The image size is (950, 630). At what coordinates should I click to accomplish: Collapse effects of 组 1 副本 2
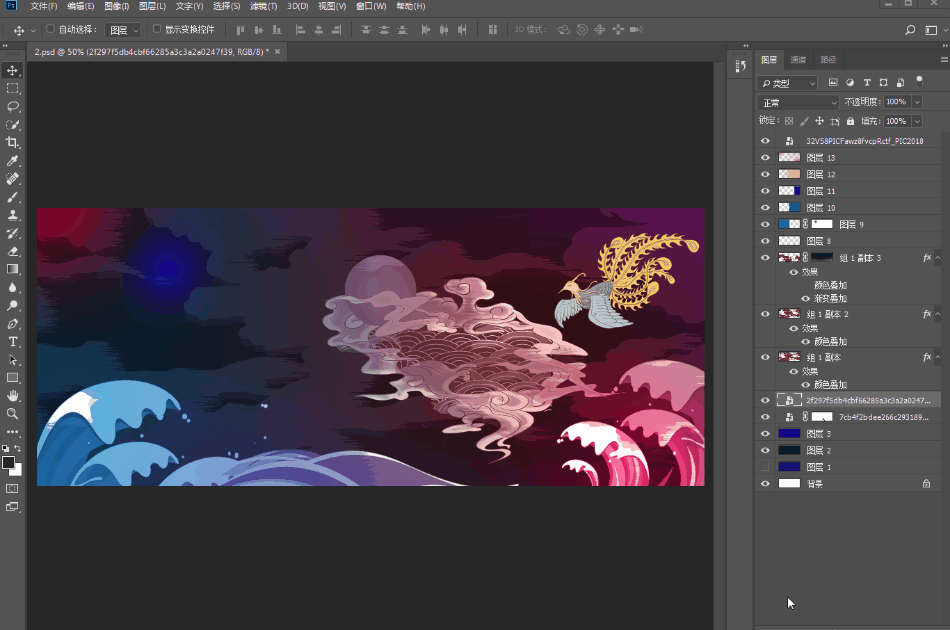pyautogui.click(x=937, y=314)
